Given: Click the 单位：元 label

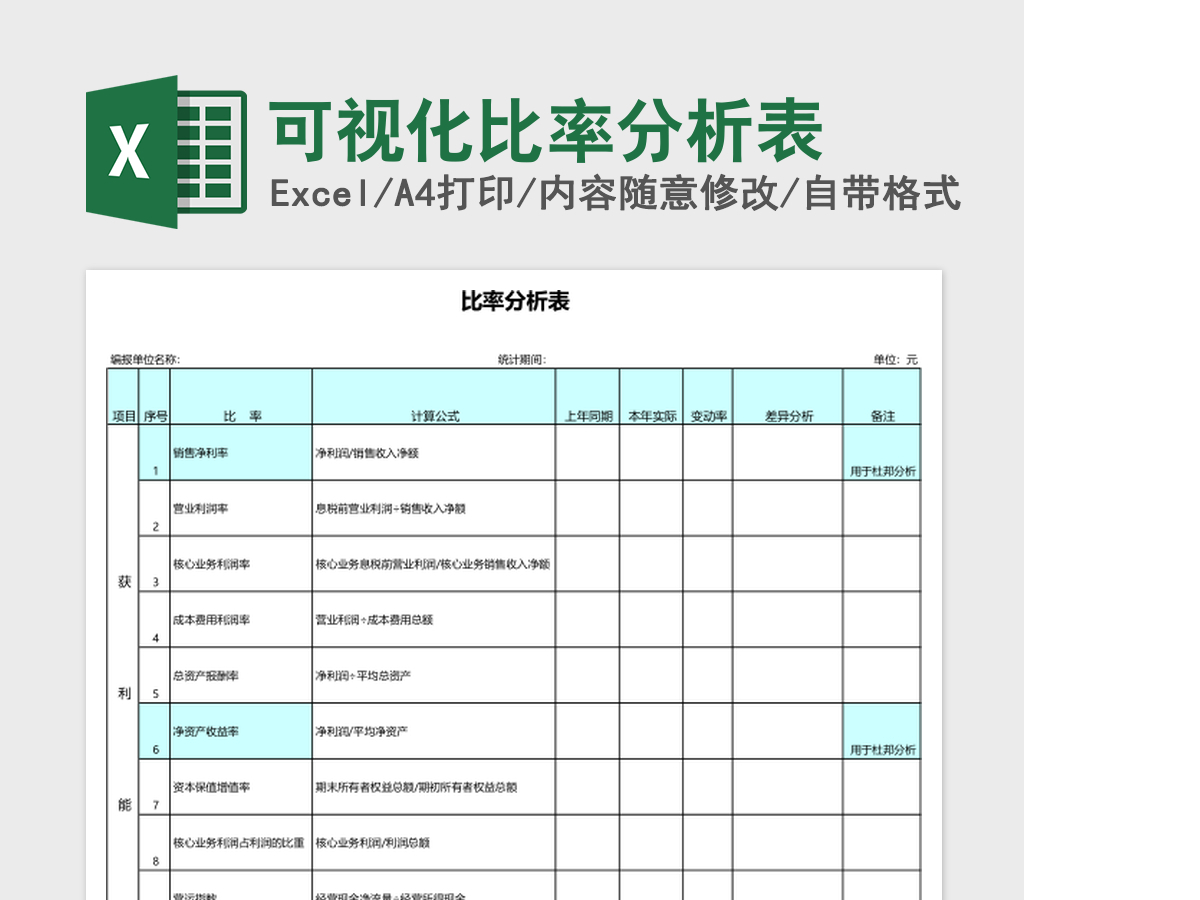Looking at the screenshot, I should (x=895, y=359).
